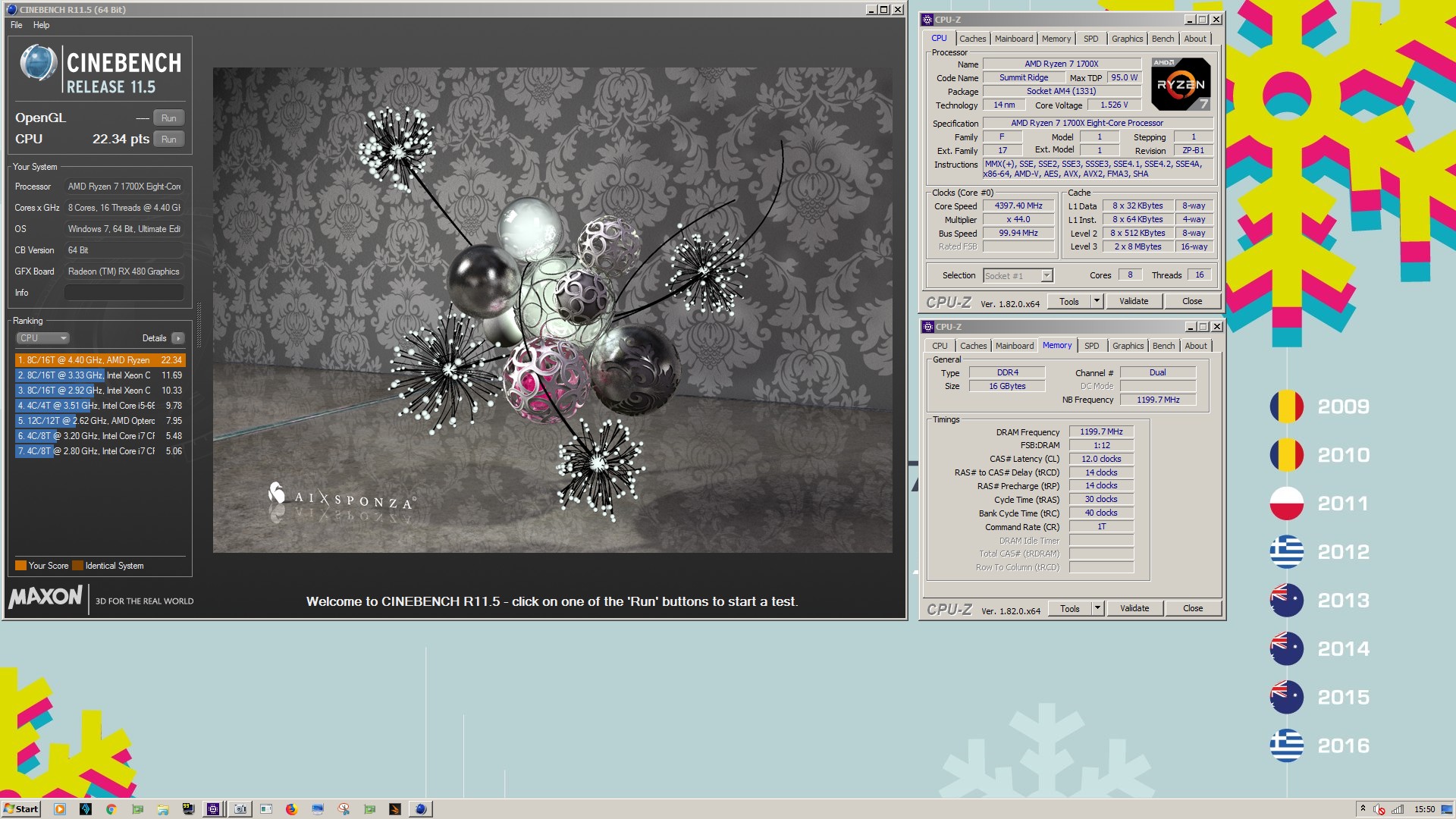This screenshot has height=819, width=1456.
Task: Switch to Caches tab in upper CPU-Z
Action: click(972, 39)
